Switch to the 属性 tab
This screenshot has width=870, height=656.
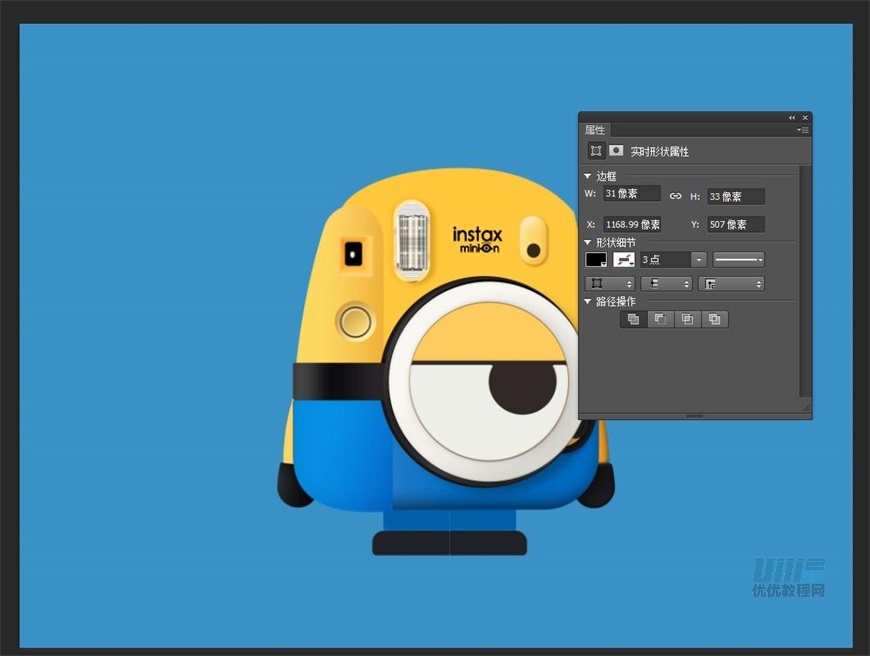[x=595, y=130]
